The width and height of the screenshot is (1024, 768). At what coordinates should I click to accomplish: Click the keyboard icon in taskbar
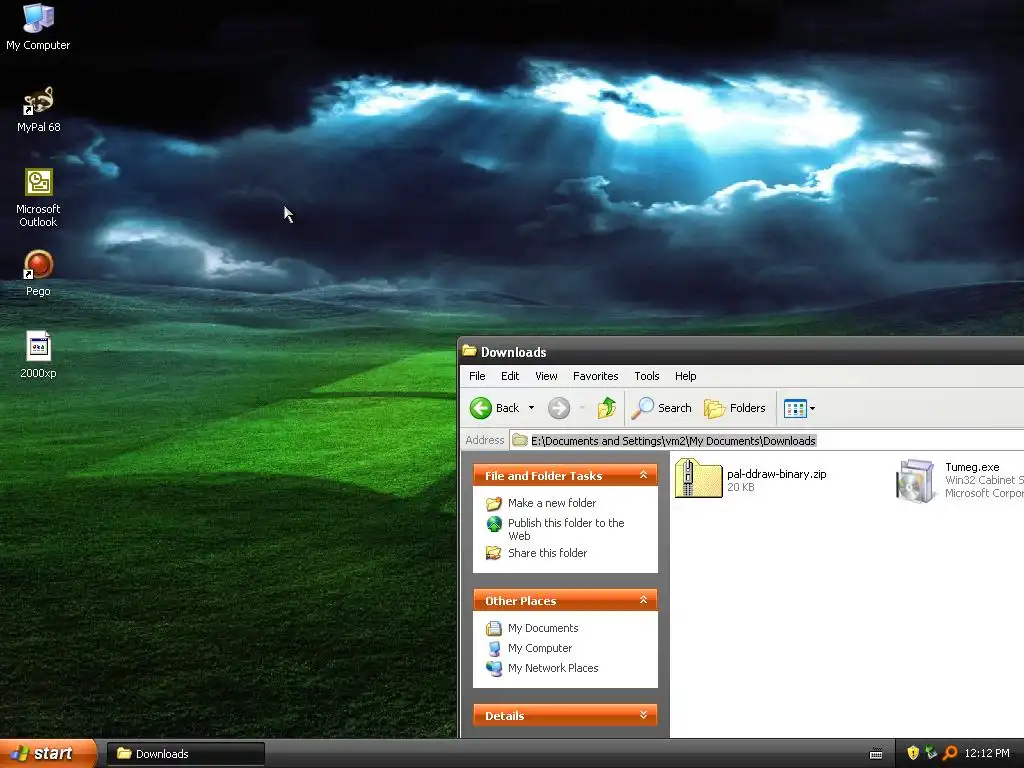876,754
